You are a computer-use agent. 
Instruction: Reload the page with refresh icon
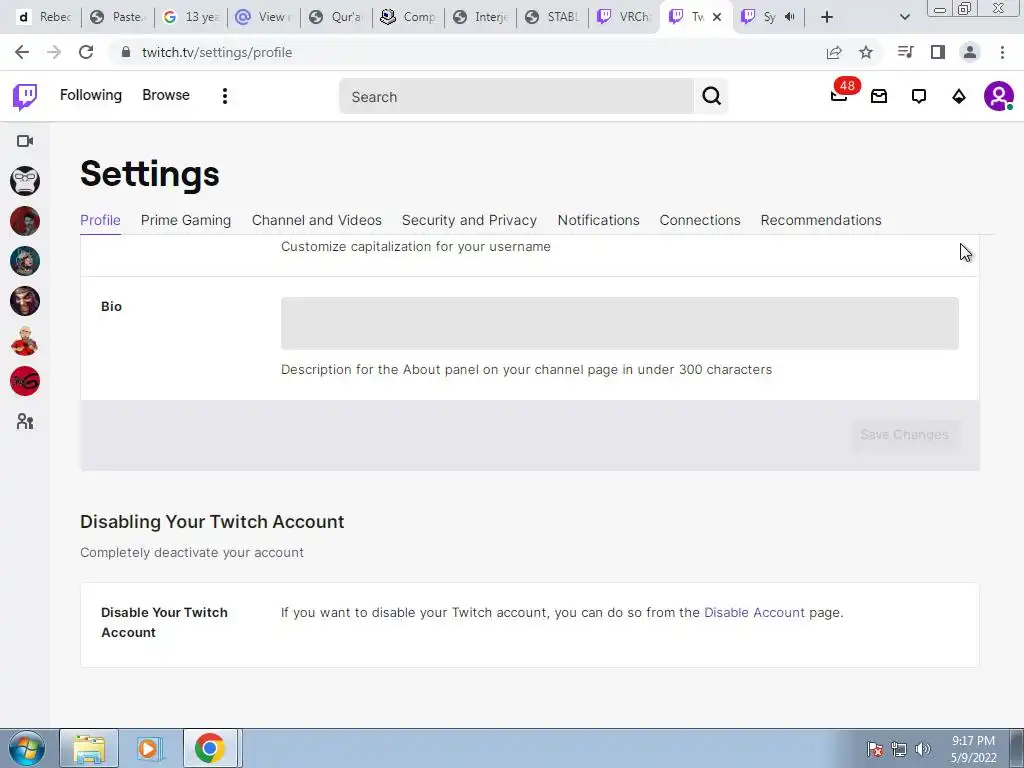click(86, 52)
